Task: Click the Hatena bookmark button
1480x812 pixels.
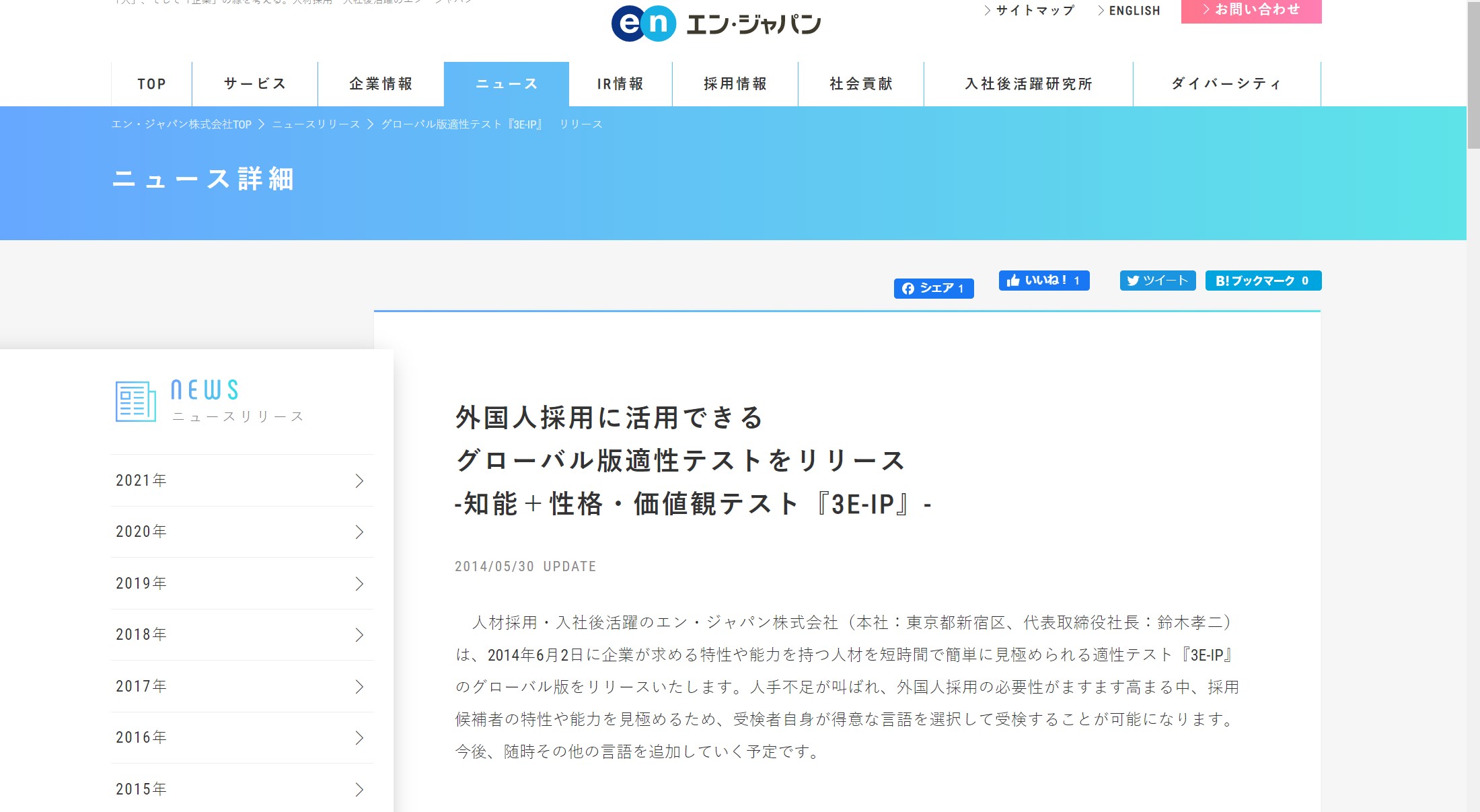Action: tap(1263, 281)
